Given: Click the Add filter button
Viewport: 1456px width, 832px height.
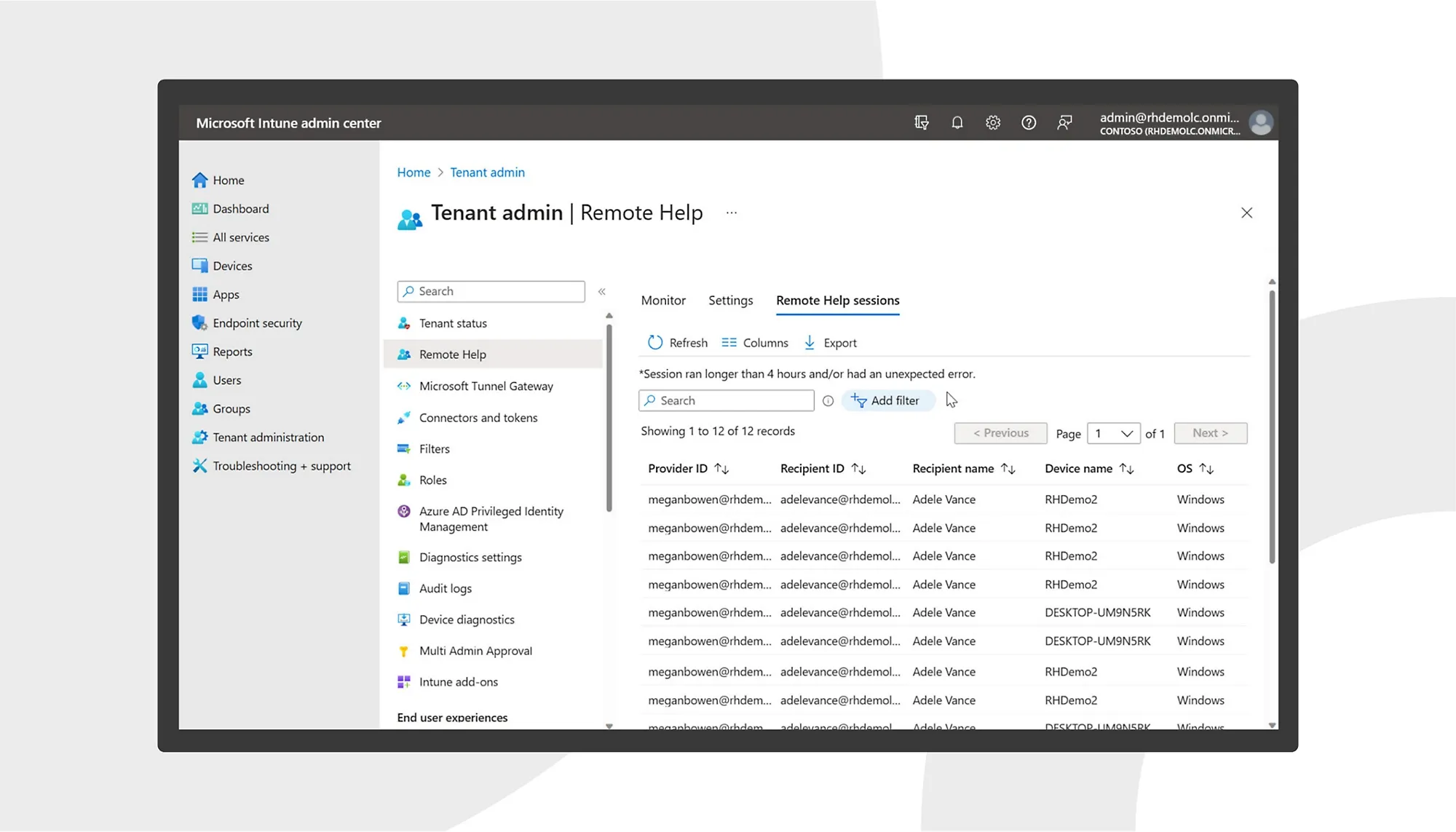Looking at the screenshot, I should point(887,400).
